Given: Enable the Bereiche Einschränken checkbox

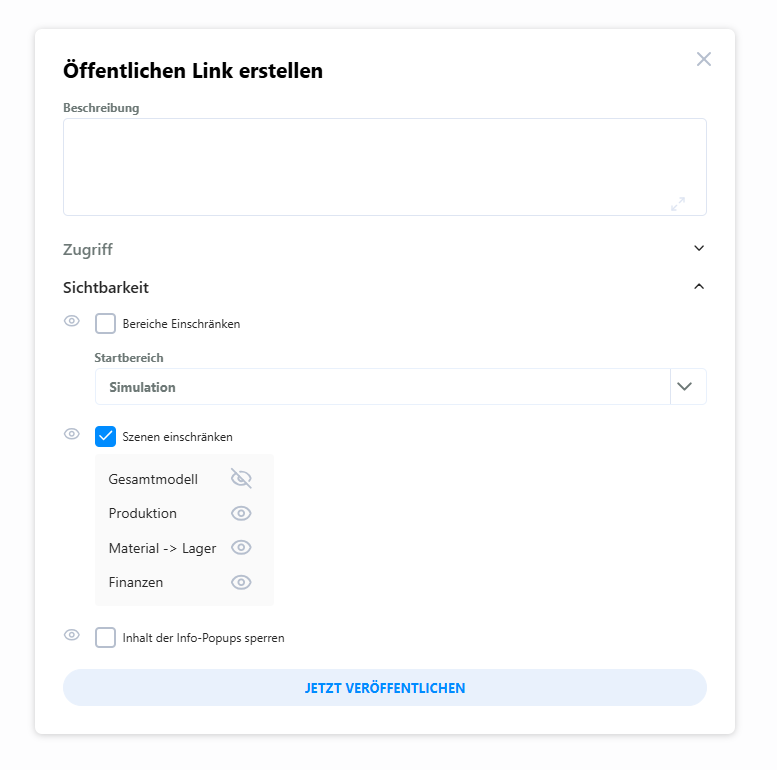Looking at the screenshot, I should [x=106, y=324].
